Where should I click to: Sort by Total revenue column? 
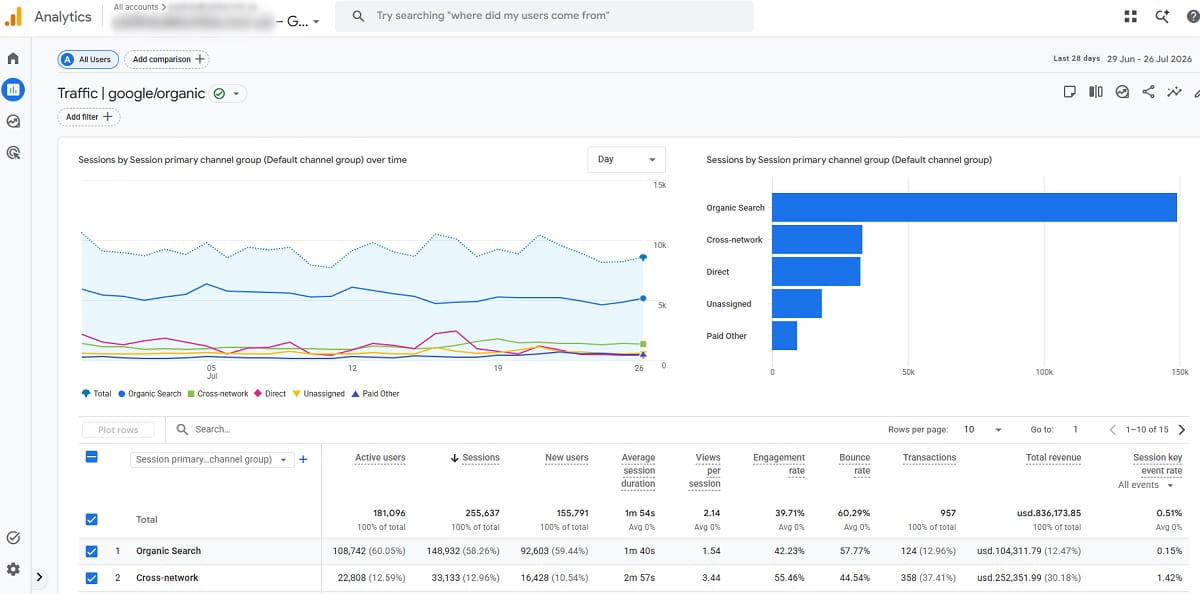click(x=1053, y=458)
